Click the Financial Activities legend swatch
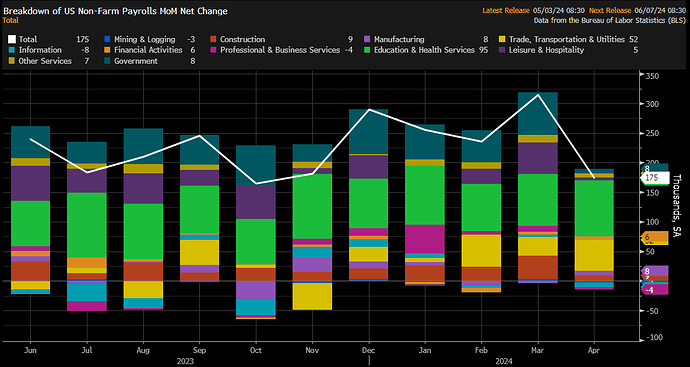This screenshot has height=367, width=690. pyautogui.click(x=107, y=50)
